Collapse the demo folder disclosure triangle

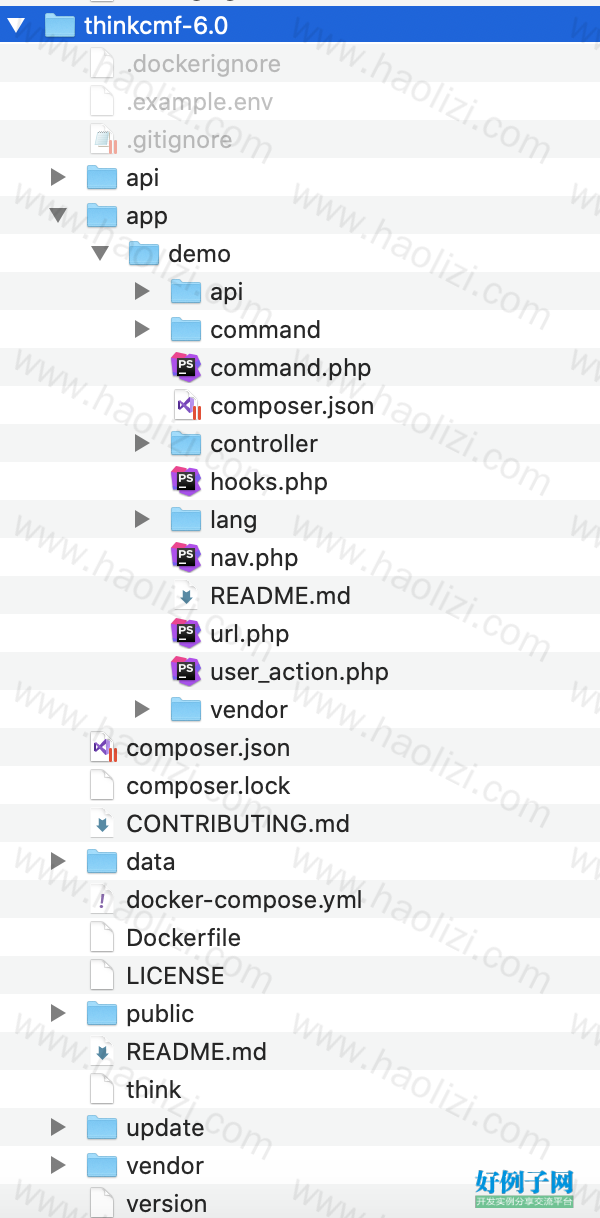100,254
